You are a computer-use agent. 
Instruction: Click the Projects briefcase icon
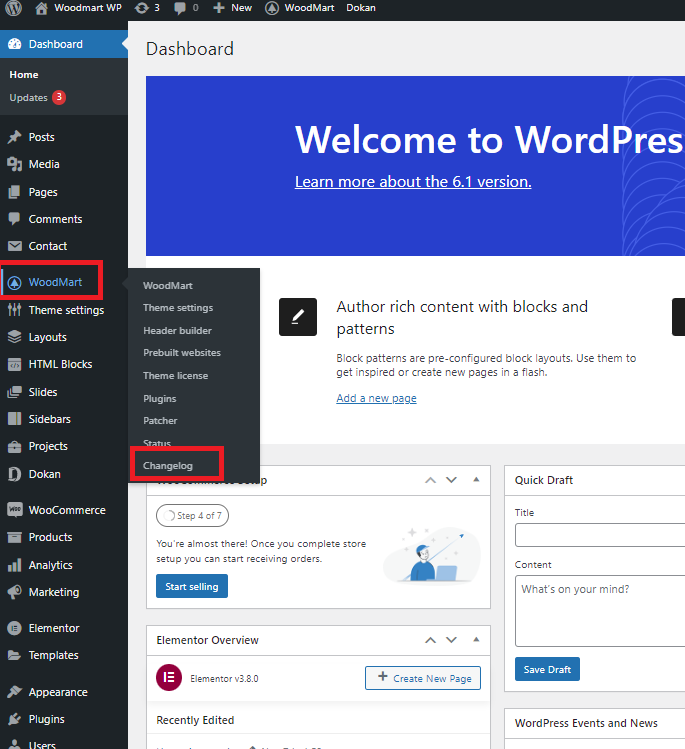(x=15, y=446)
